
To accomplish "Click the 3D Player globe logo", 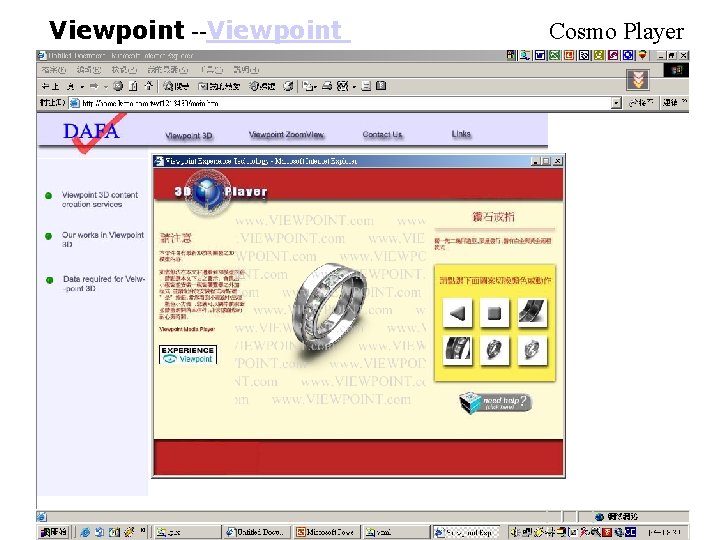I will (208, 192).
